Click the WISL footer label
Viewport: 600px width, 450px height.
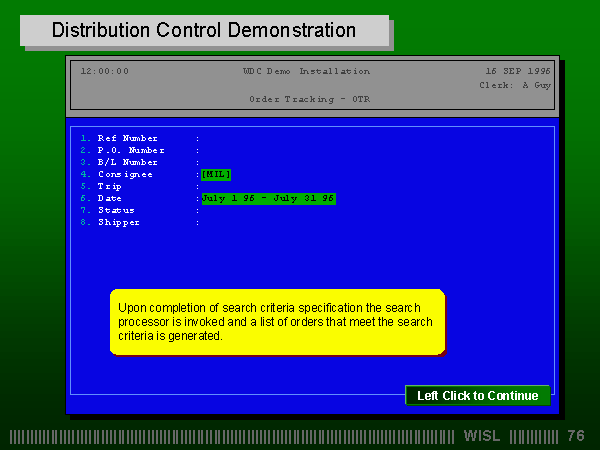click(x=482, y=436)
